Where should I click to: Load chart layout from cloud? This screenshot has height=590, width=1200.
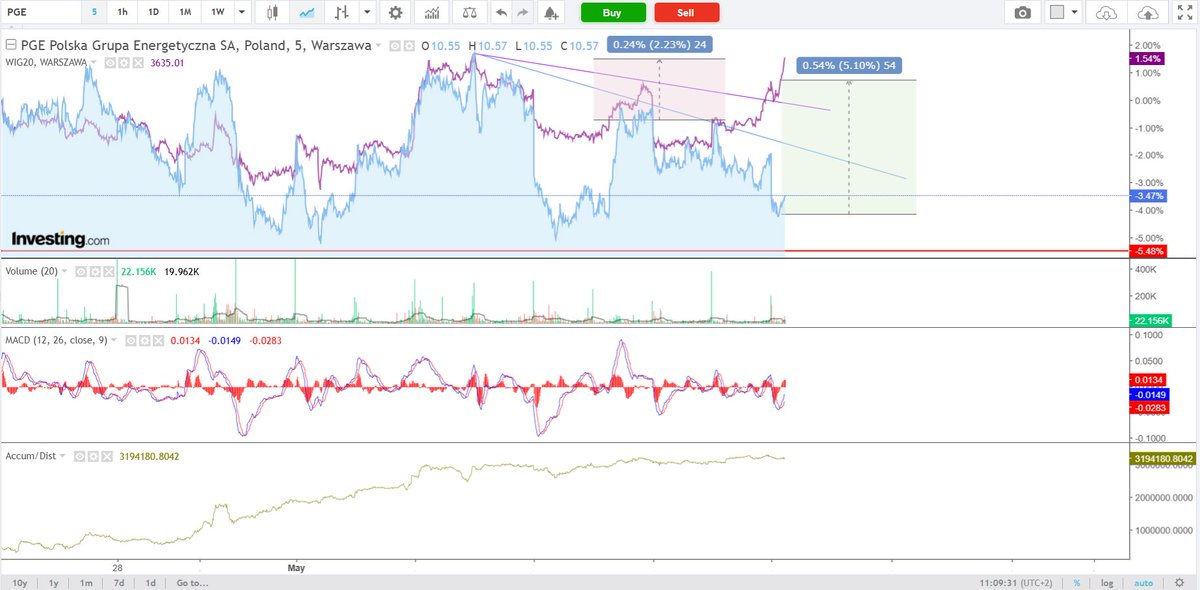(x=1106, y=13)
